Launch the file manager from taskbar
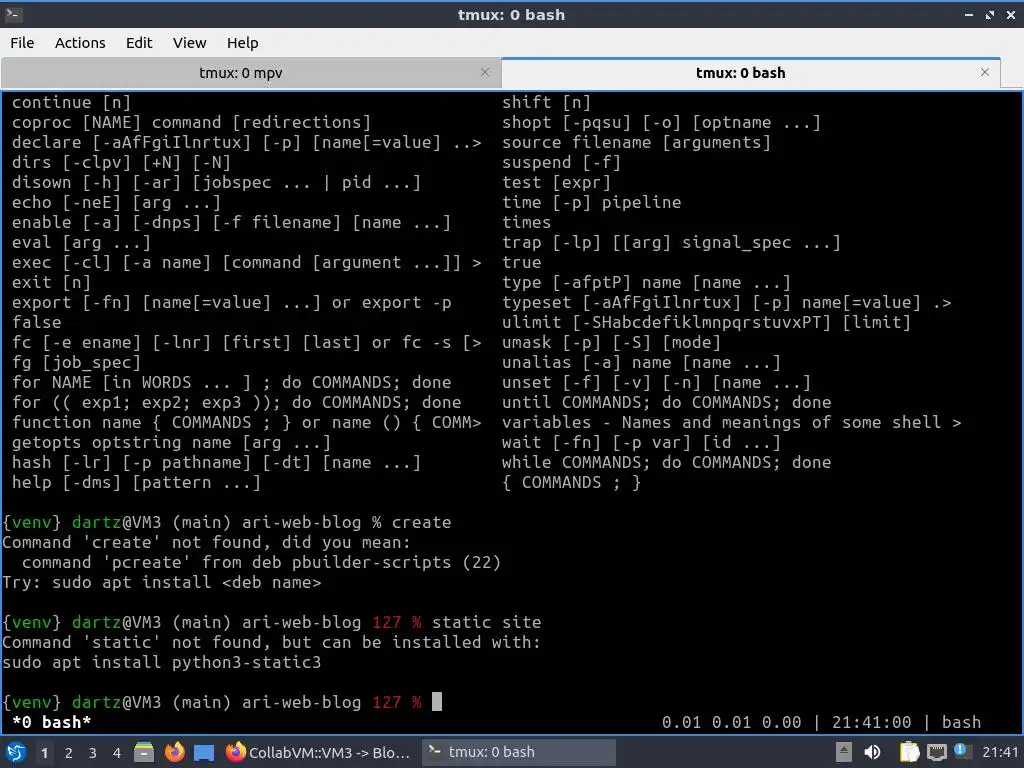Viewport: 1024px width, 768px height. (x=144, y=752)
